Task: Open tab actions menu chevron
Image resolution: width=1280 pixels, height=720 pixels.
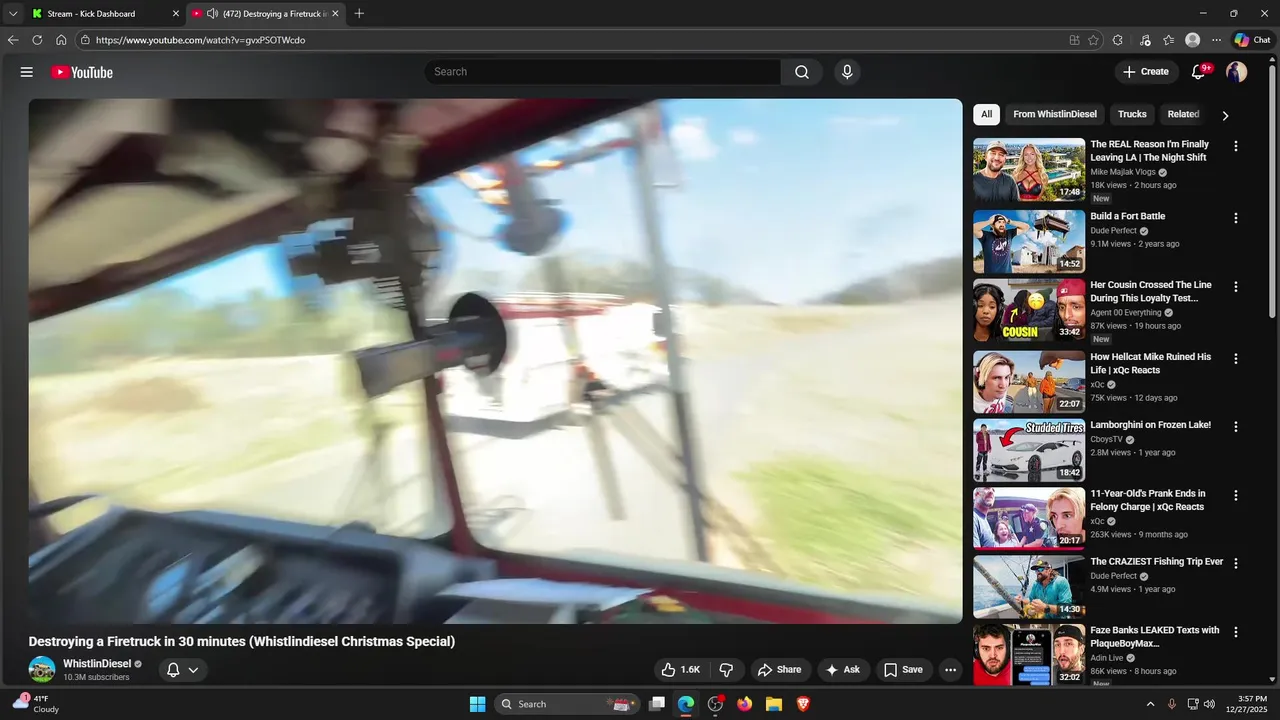Action: 13,13
